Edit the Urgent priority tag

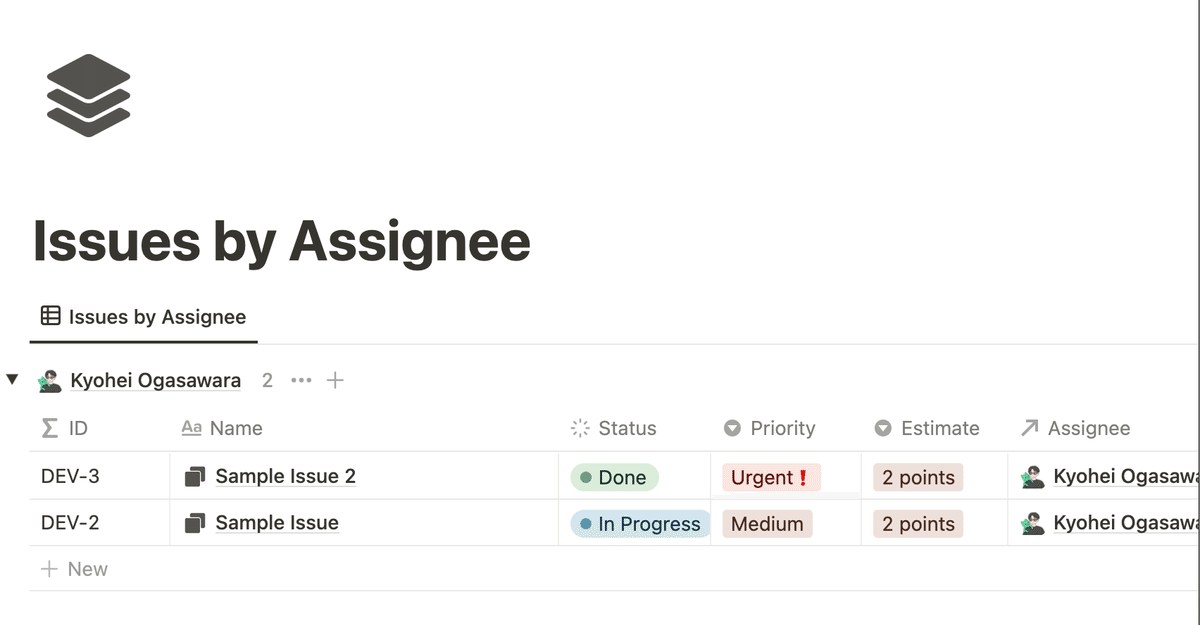coord(771,477)
